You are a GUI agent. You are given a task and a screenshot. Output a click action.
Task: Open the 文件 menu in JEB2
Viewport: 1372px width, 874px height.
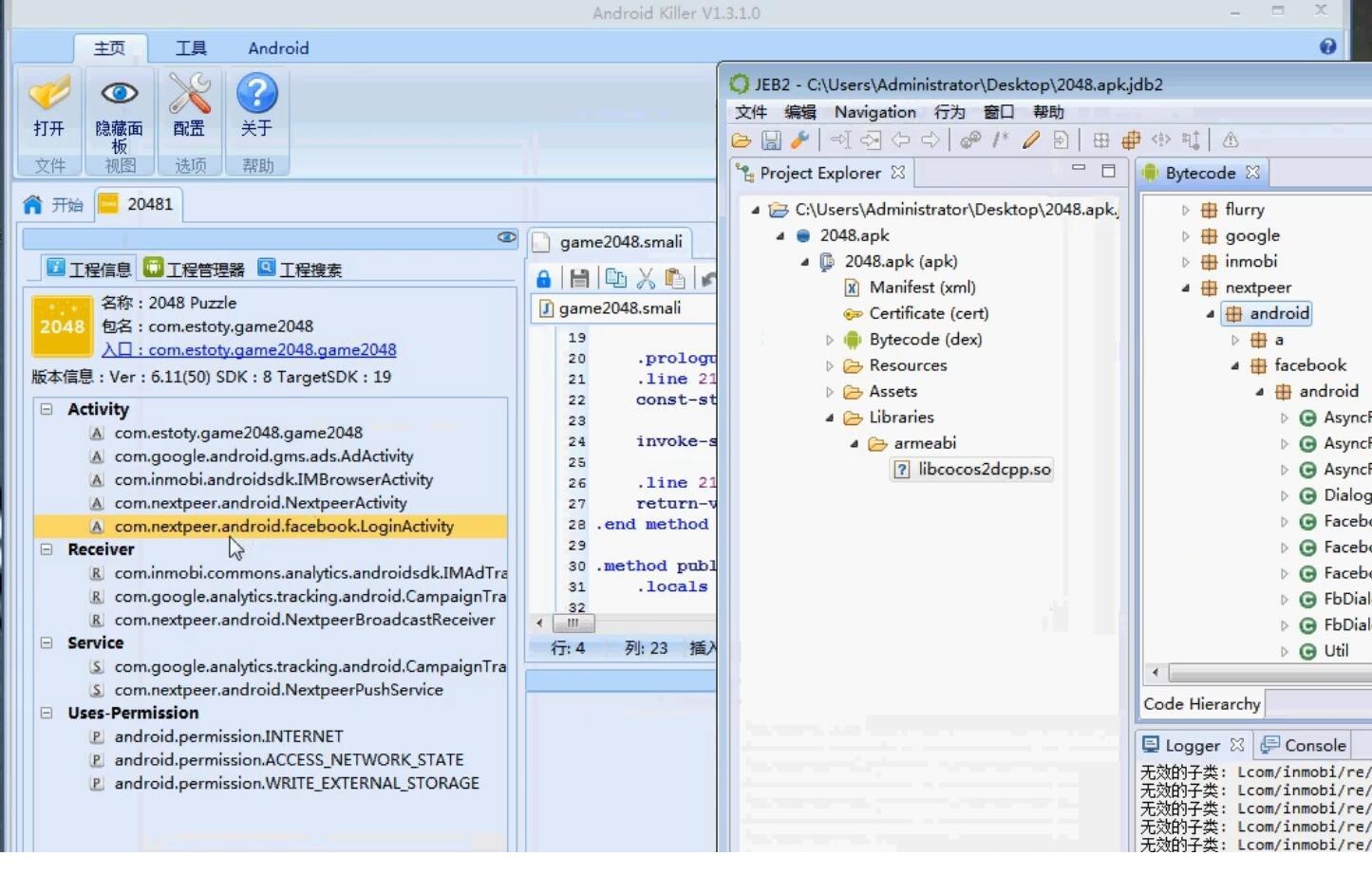tap(751, 112)
